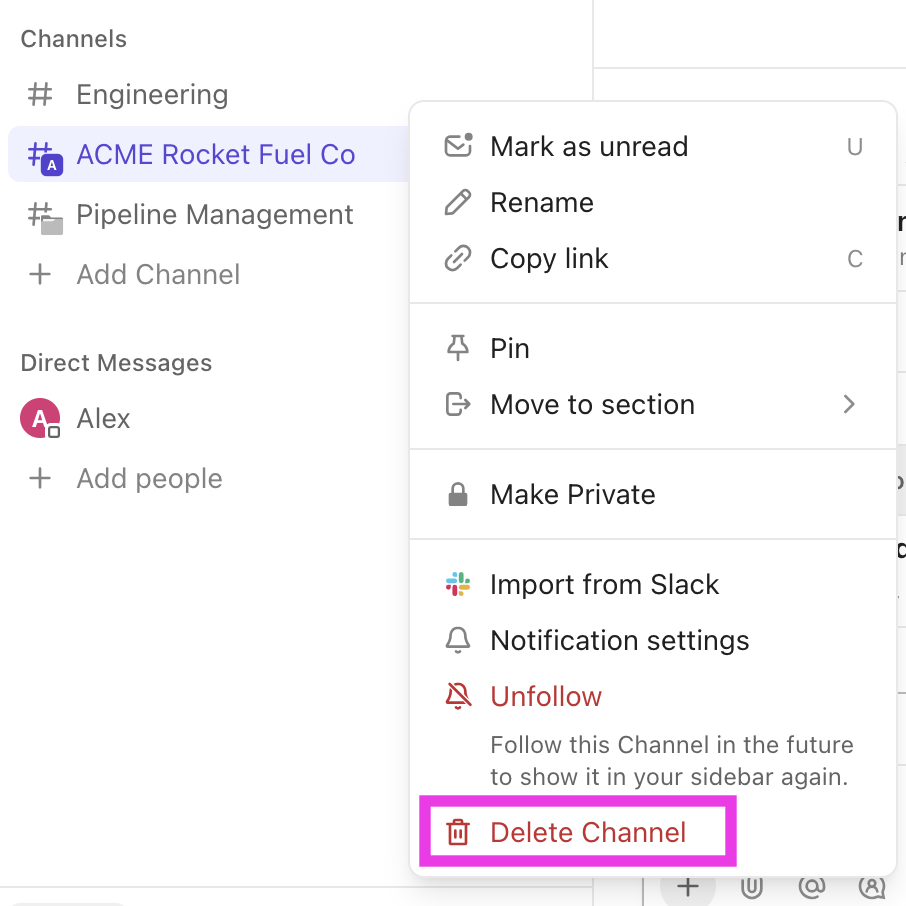This screenshot has width=906, height=906.
Task: Click Add Channel in the sidebar
Action: coord(158,275)
